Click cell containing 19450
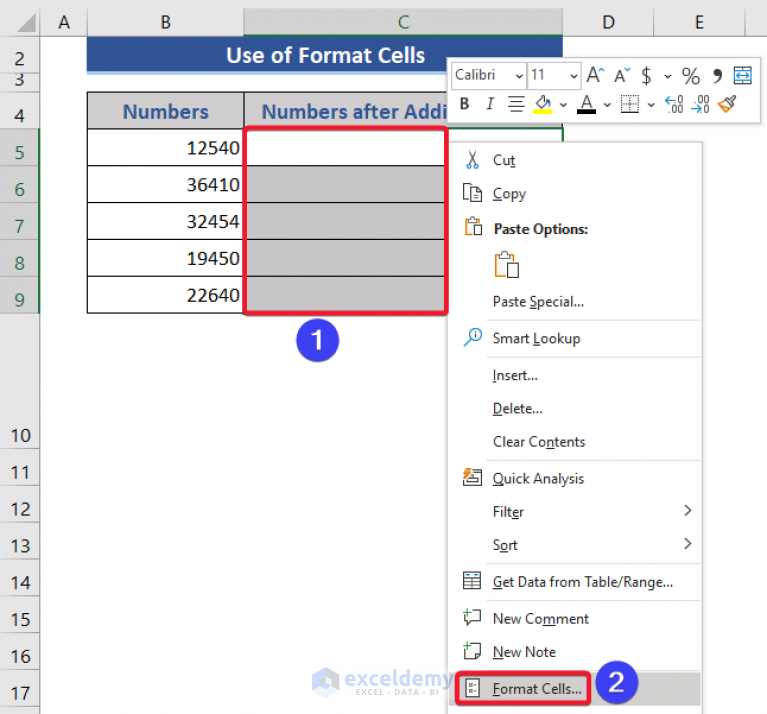The height and width of the screenshot is (714, 767). (x=165, y=258)
